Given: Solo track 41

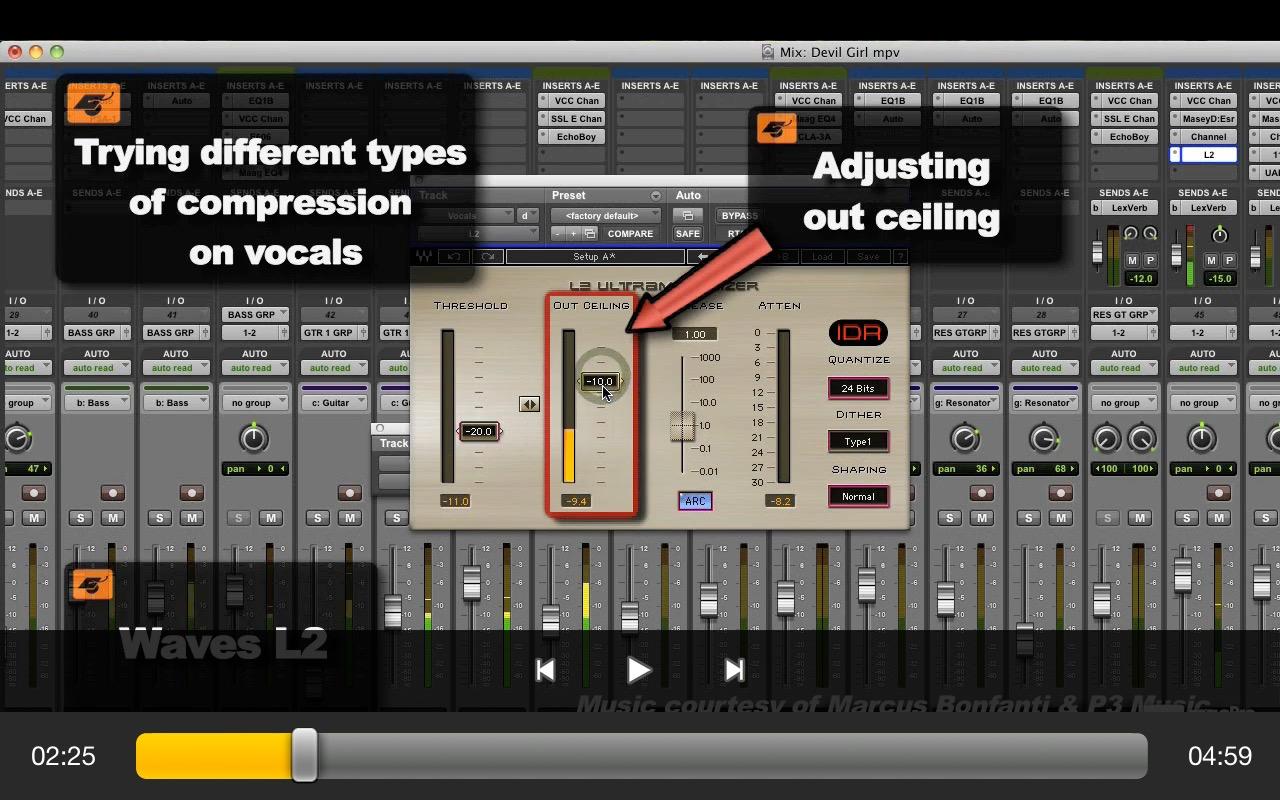Looking at the screenshot, I should tap(159, 518).
